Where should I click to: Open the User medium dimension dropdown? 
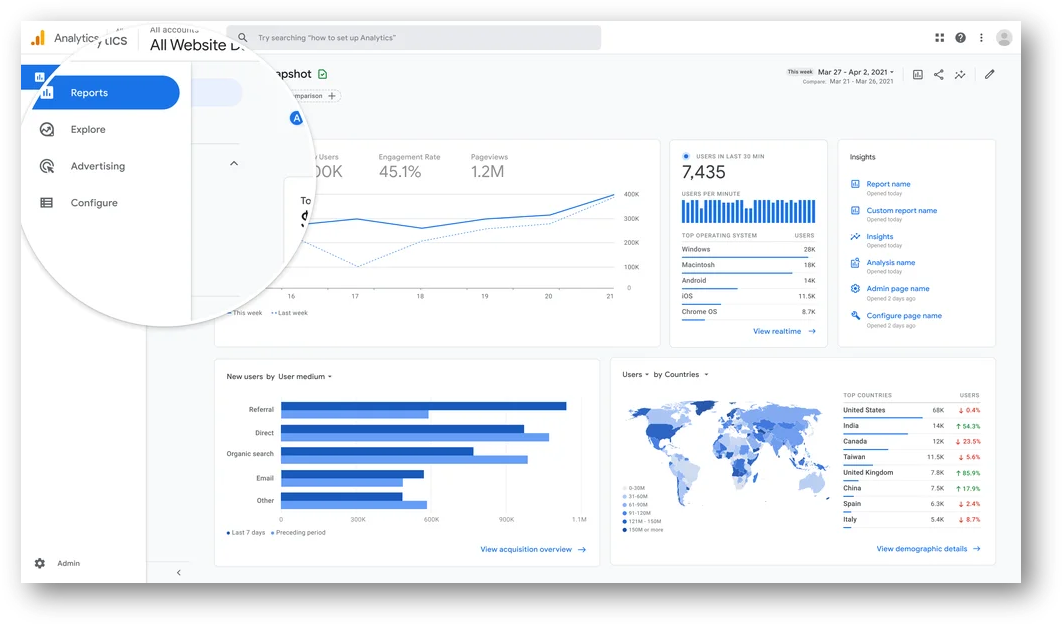300,377
